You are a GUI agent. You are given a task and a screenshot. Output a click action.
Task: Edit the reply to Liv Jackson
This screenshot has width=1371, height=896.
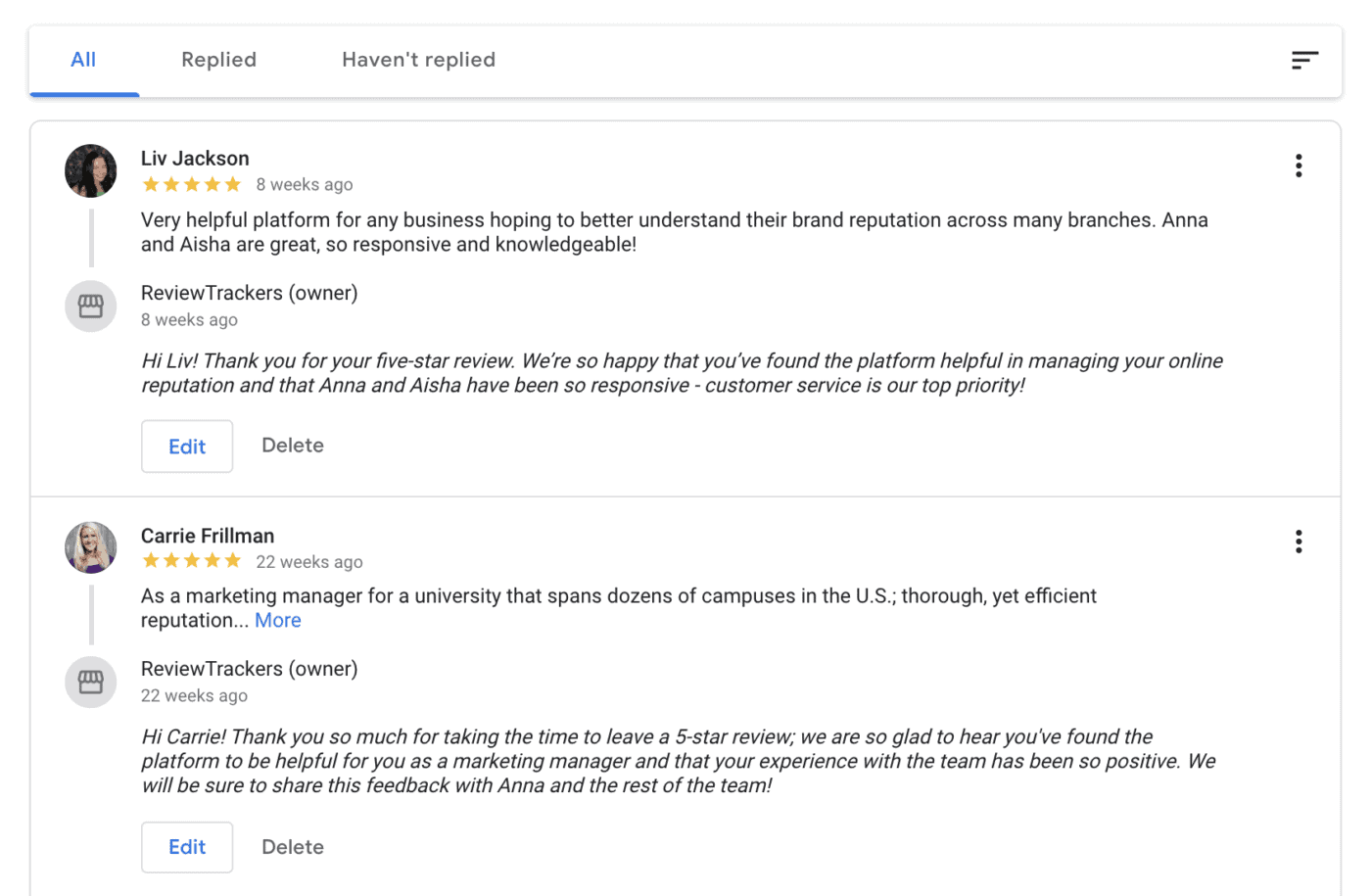tap(187, 446)
